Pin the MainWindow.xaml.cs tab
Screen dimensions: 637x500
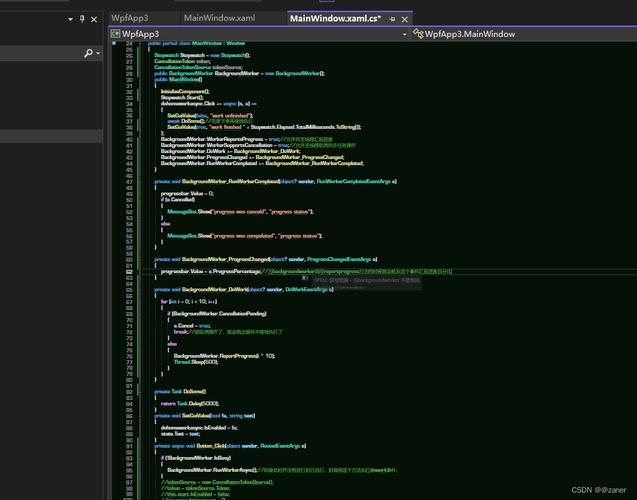click(x=392, y=19)
